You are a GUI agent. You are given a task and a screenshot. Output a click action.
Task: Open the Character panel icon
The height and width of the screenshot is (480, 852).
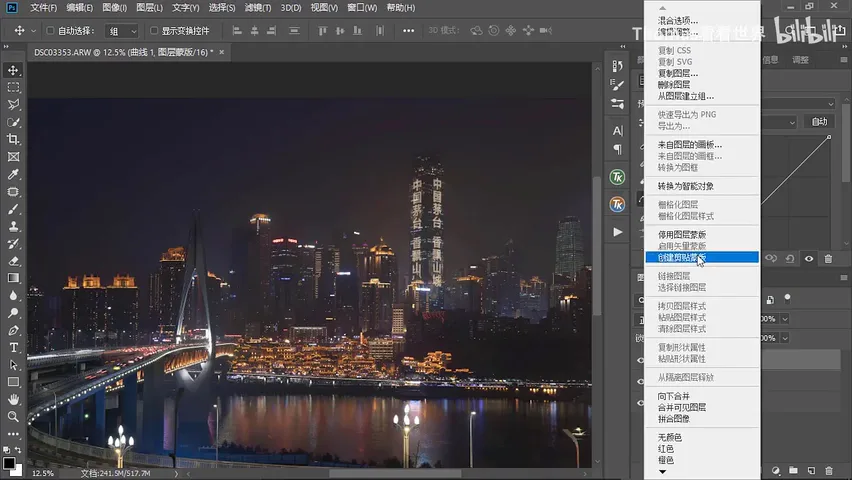click(x=617, y=131)
